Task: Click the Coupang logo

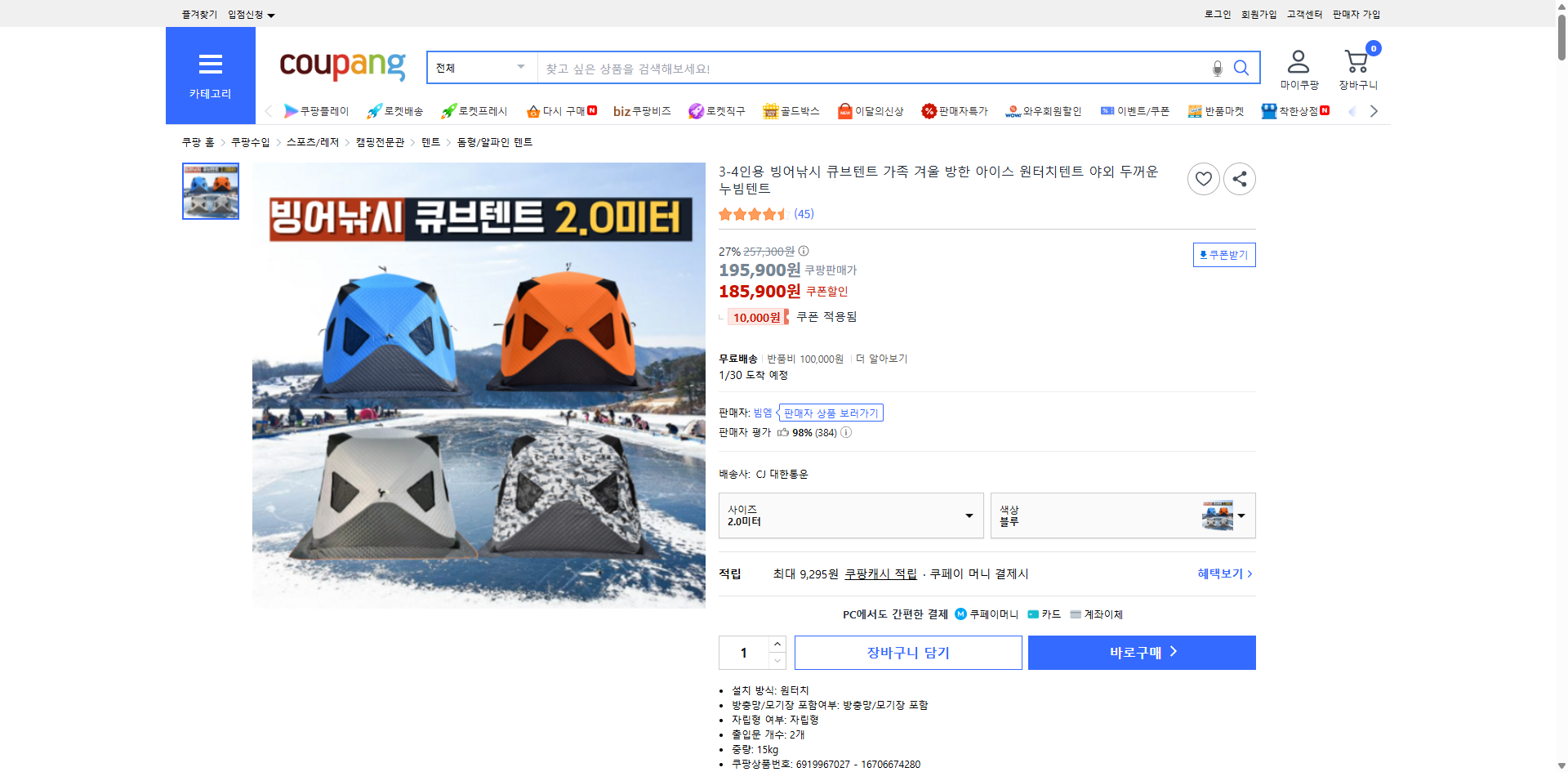Action: tap(341, 66)
